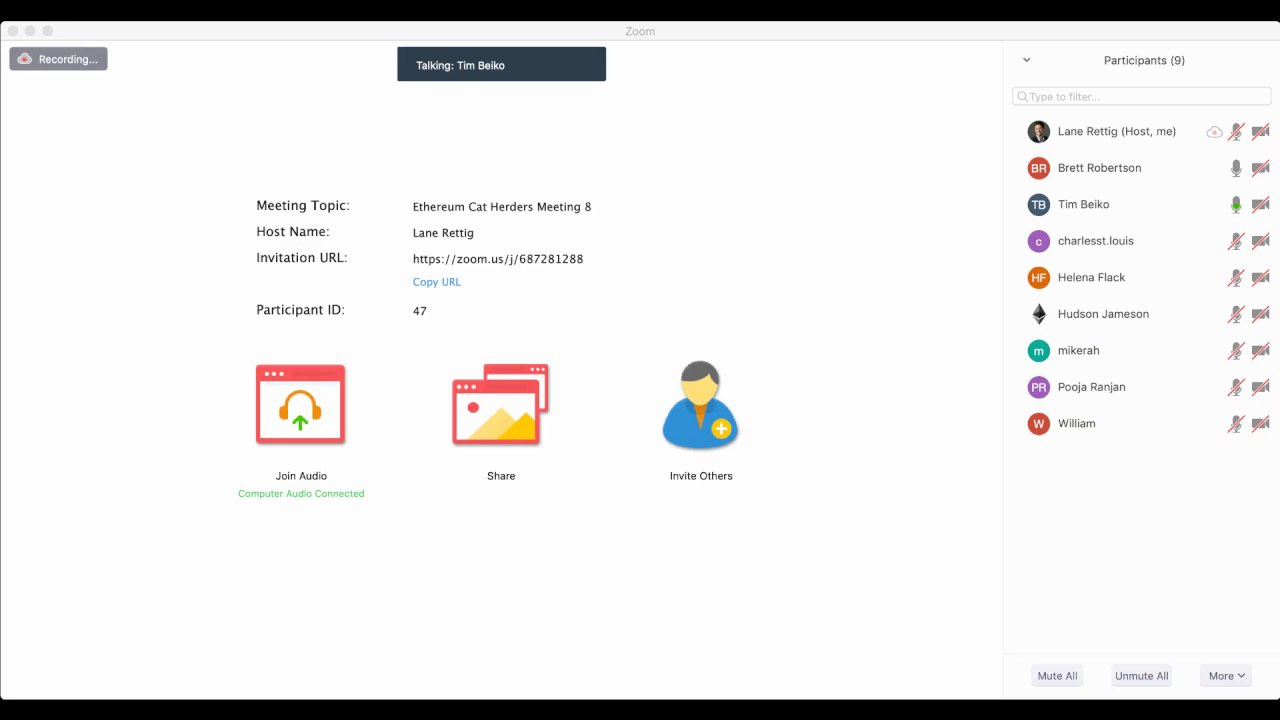1280x720 pixels.
Task: Select the Tim Beiko participant name
Action: point(1083,205)
